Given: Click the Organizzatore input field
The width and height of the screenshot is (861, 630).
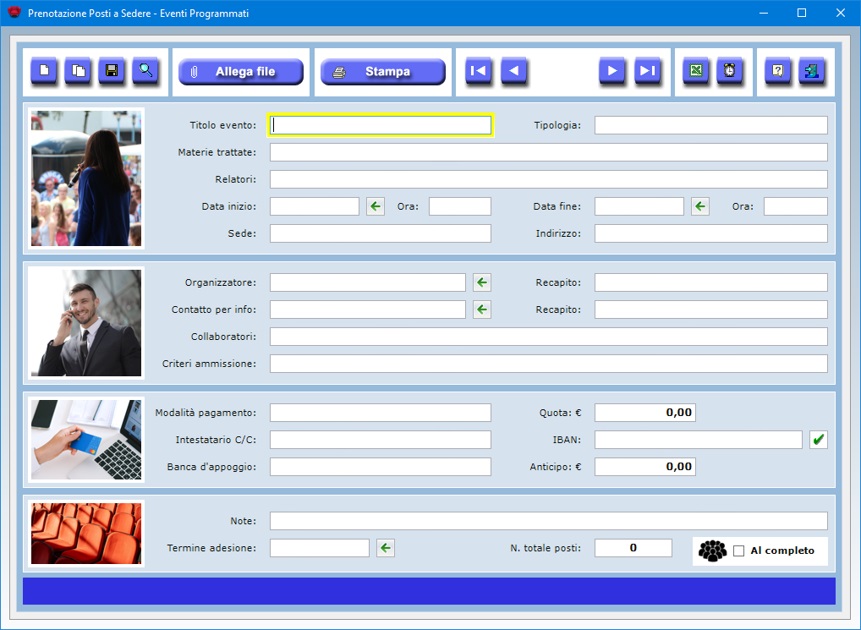Looking at the screenshot, I should point(368,282).
